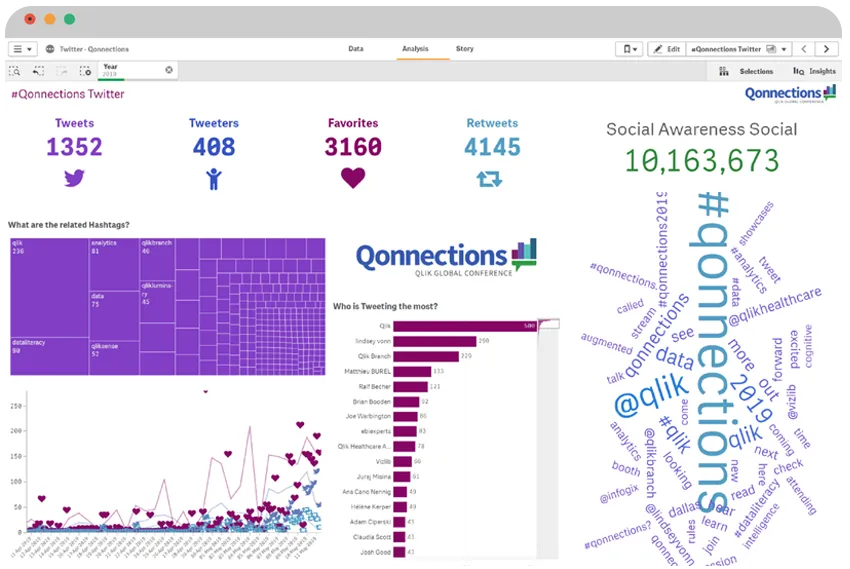
Task: Select the Qlik bar in tweeting chart
Action: tap(465, 326)
